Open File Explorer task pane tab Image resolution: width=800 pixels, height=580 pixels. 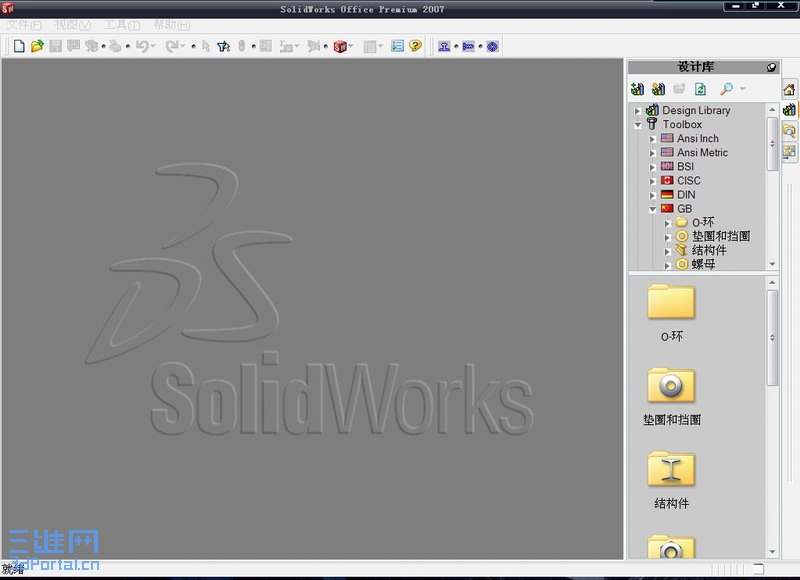click(789, 131)
